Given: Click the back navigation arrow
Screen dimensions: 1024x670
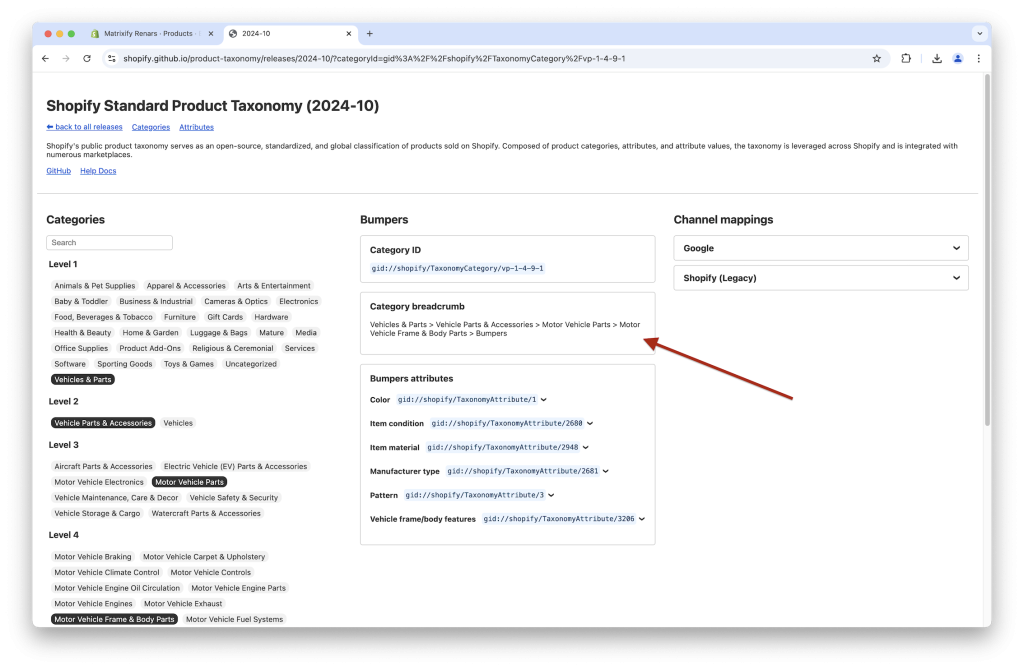Looking at the screenshot, I should click(x=45, y=58).
